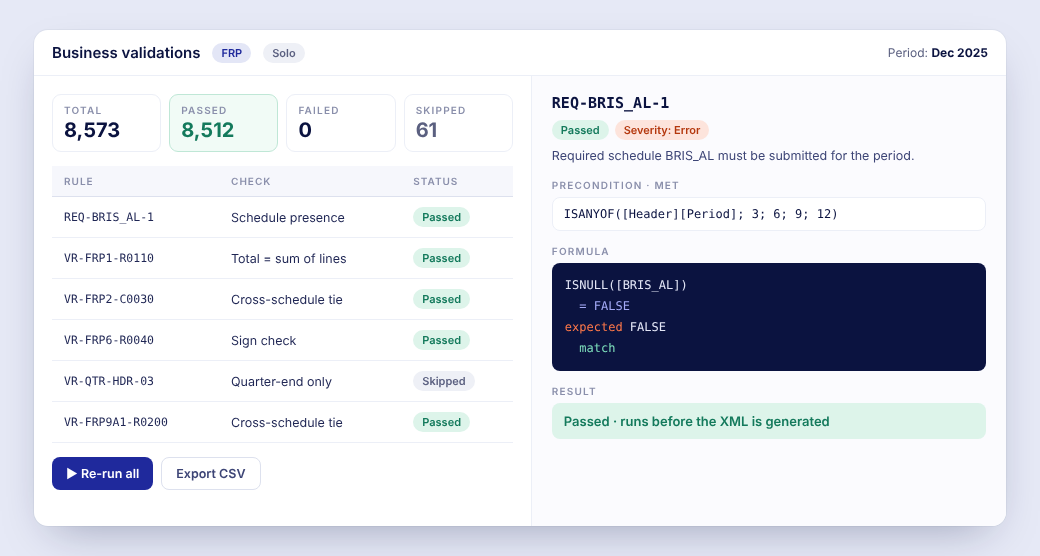Click the Severity: Error badge
This screenshot has width=1040, height=556.
coord(661,130)
